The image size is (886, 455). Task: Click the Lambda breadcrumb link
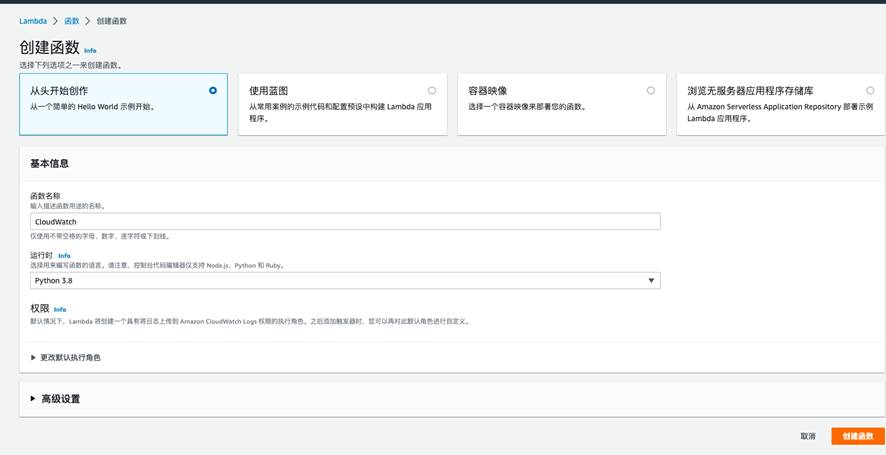tap(33, 21)
